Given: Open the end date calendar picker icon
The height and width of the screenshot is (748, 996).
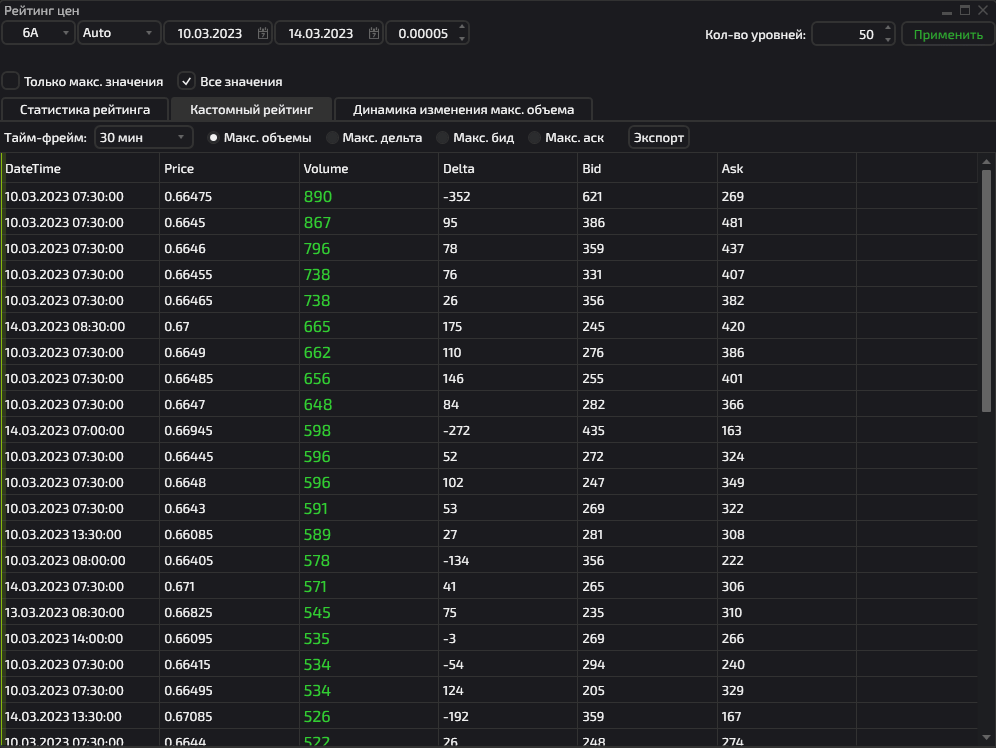Looking at the screenshot, I should pos(374,34).
